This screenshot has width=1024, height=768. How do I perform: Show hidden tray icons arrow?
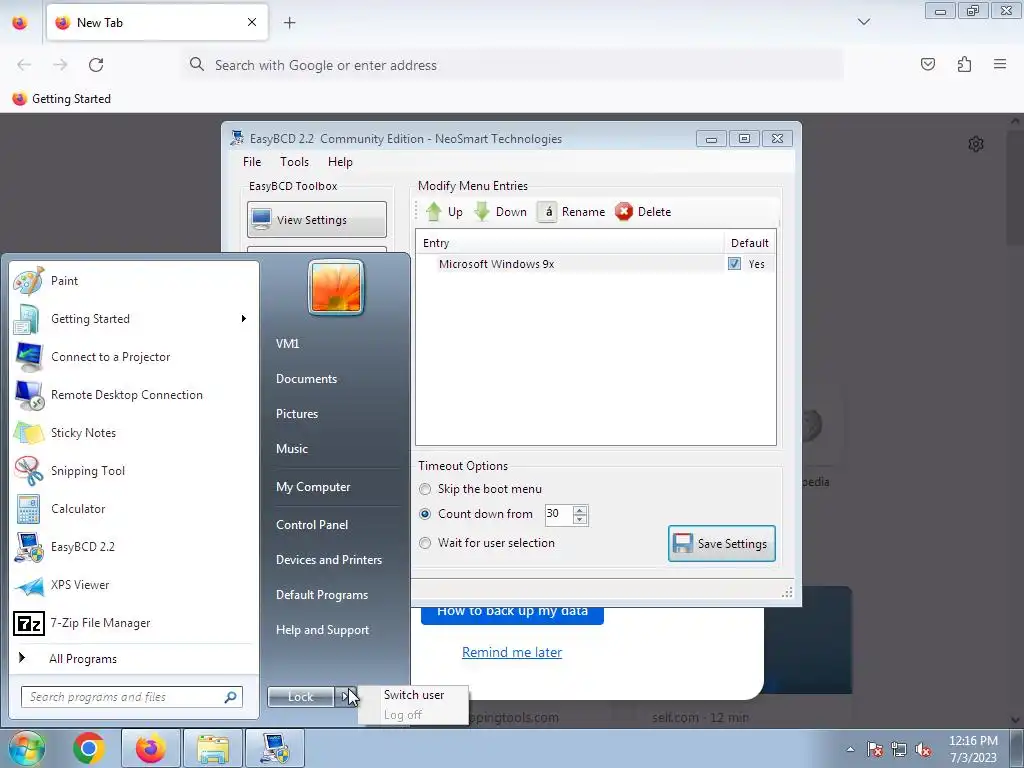(x=850, y=750)
